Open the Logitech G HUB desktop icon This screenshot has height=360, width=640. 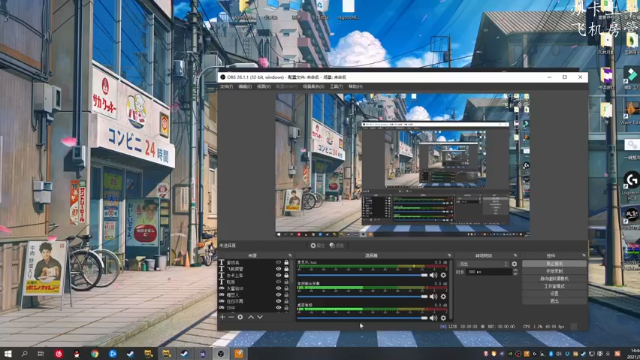click(631, 182)
